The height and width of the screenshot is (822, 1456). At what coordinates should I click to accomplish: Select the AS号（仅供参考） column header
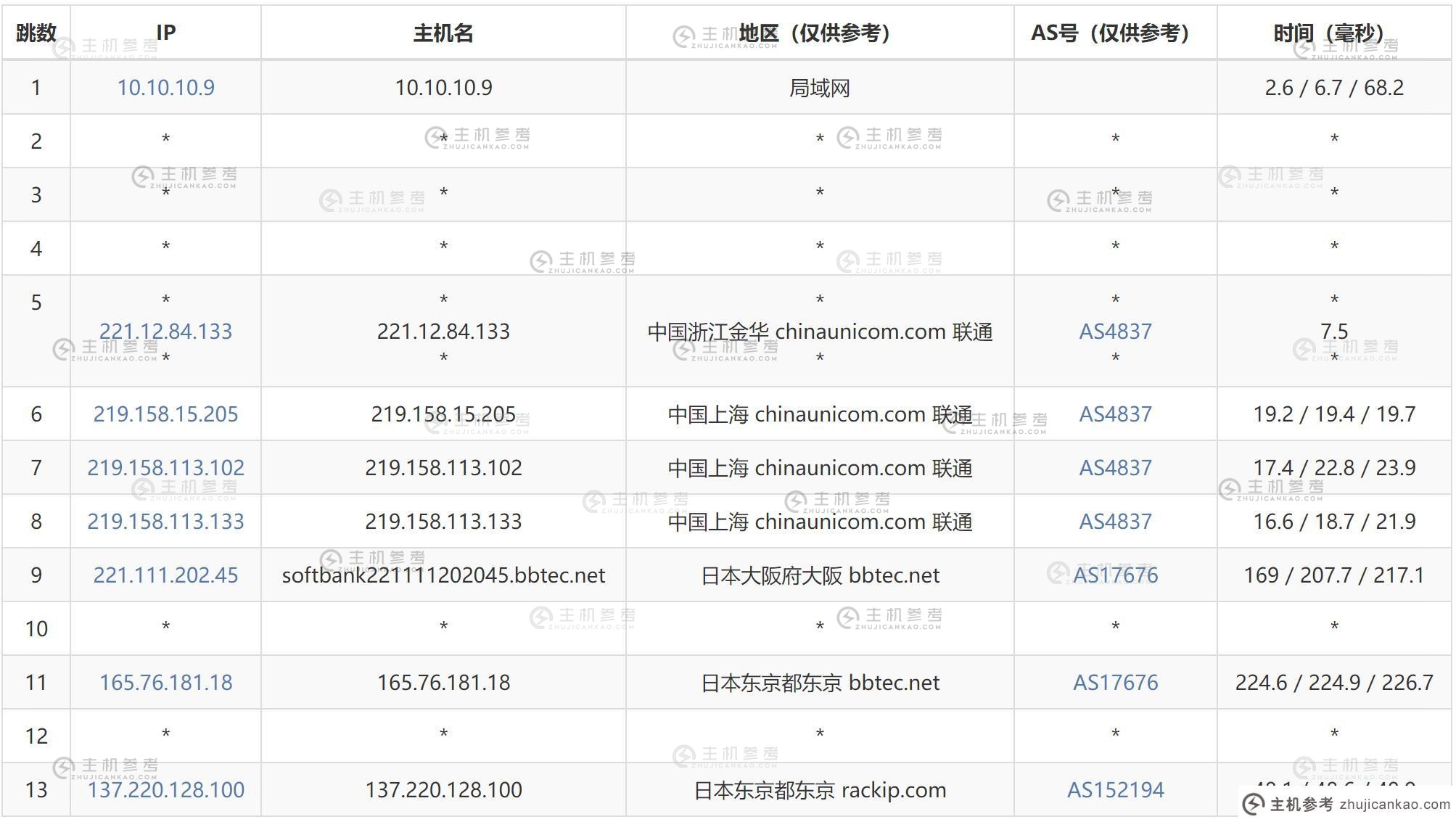[x=1116, y=33]
